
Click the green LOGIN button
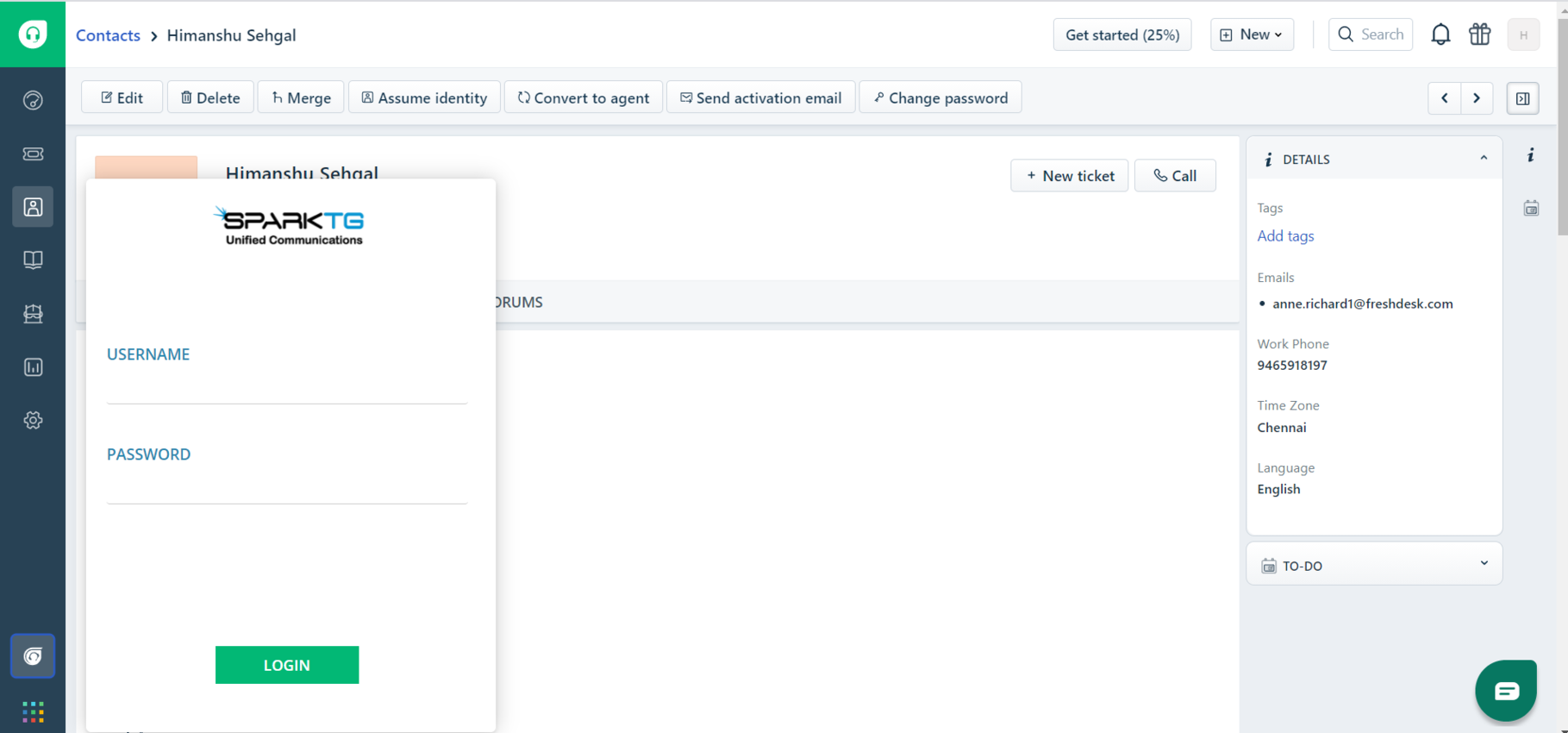(x=287, y=665)
